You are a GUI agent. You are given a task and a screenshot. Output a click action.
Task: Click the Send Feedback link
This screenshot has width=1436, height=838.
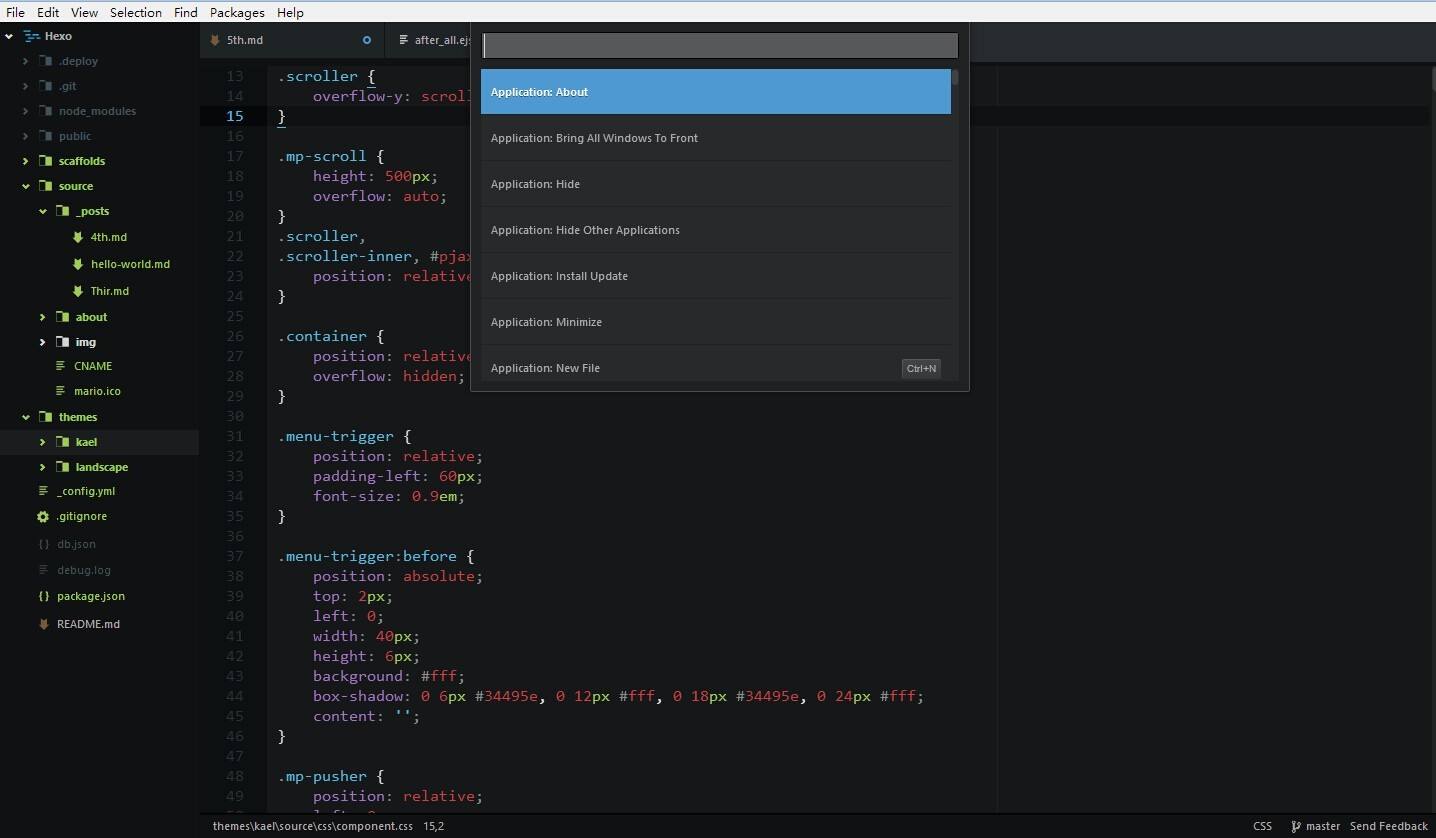(x=1388, y=826)
